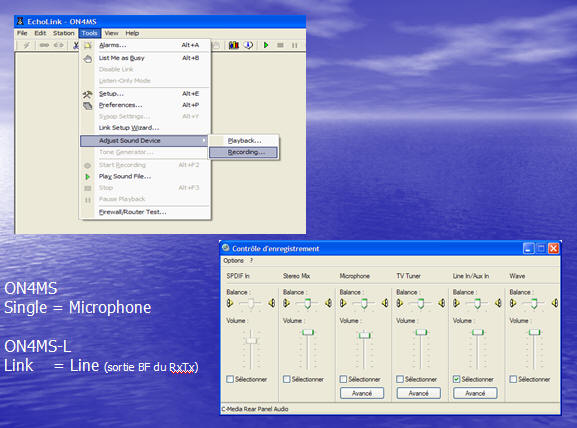The image size is (577, 428).
Task: Open the View menu
Action: click(x=111, y=33)
